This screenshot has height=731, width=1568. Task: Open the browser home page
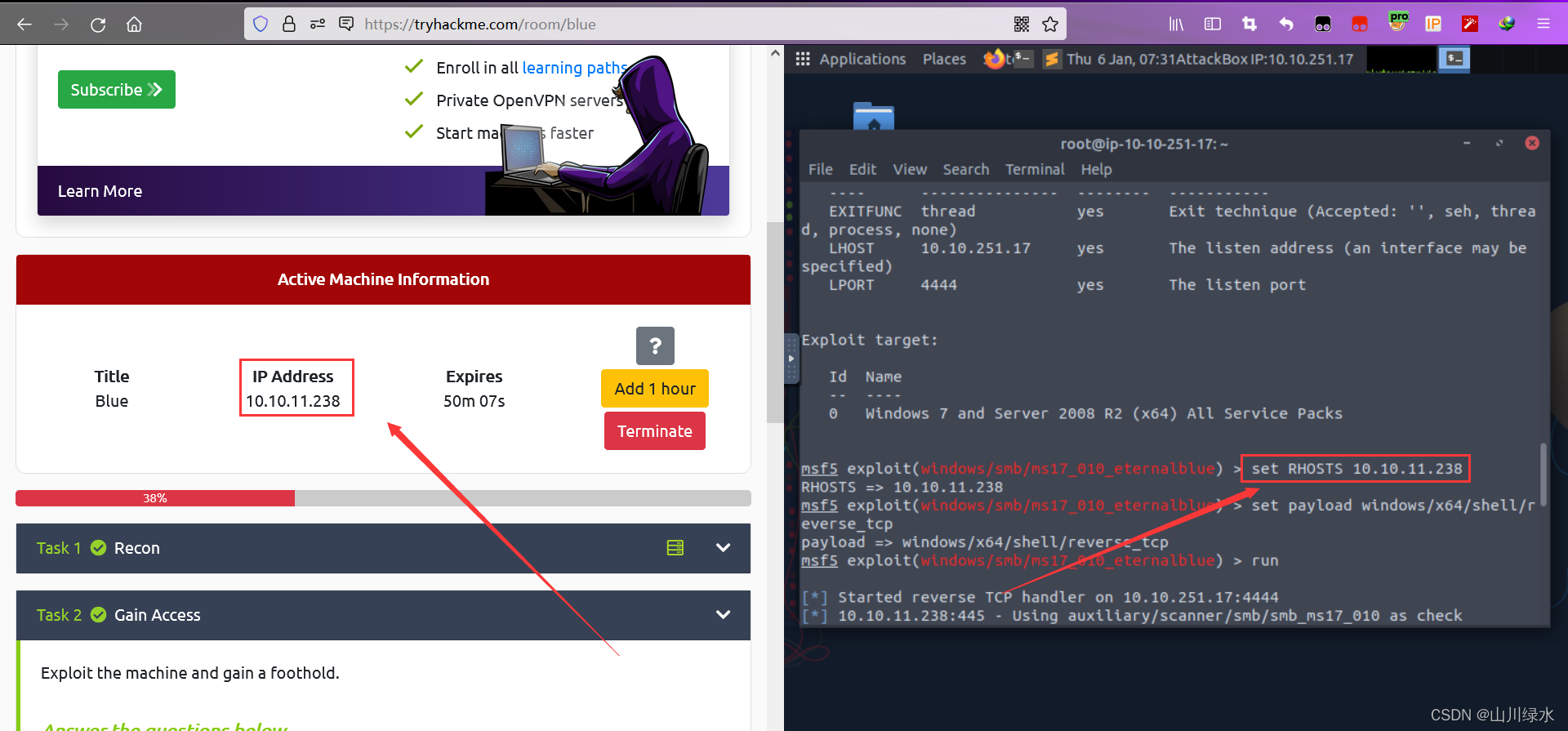point(134,25)
